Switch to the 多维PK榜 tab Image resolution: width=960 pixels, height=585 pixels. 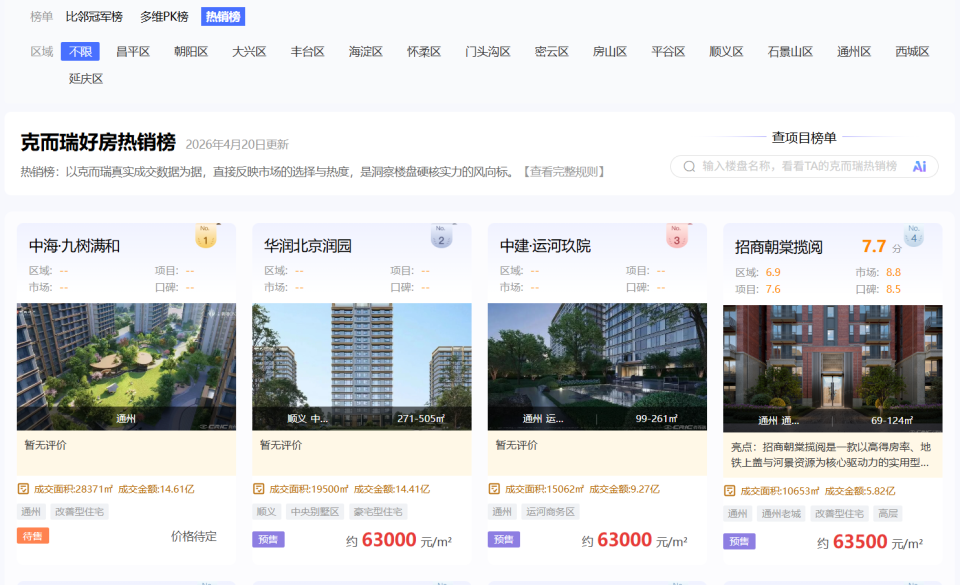[x=164, y=17]
